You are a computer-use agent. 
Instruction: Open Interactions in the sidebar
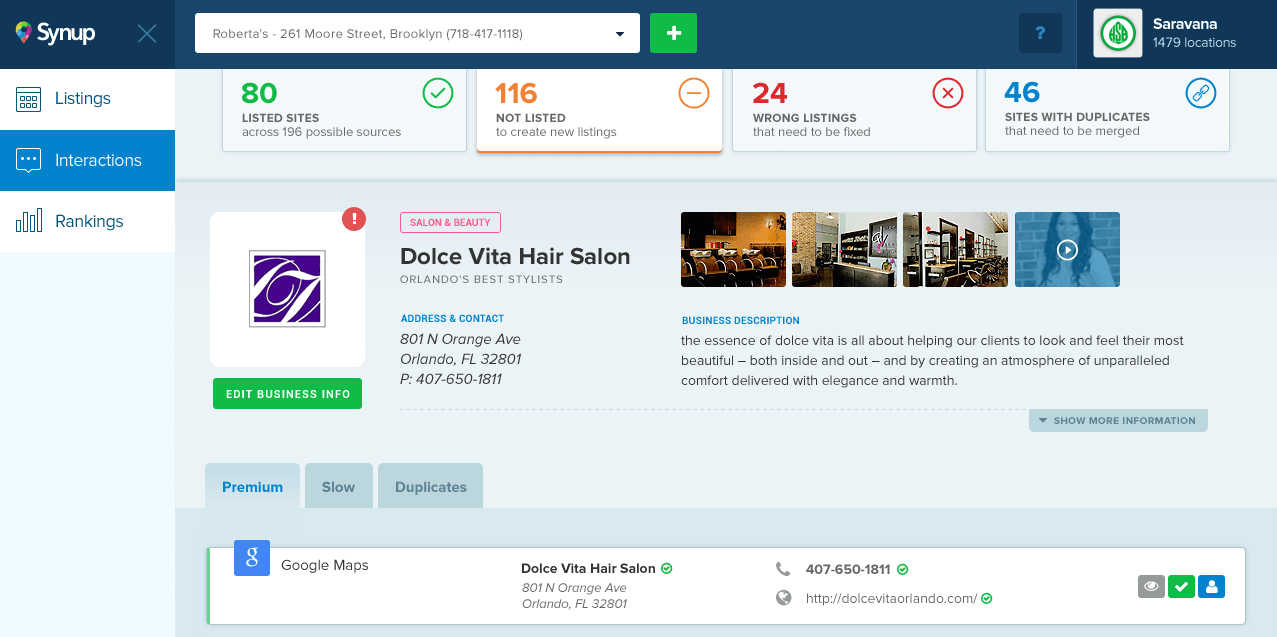pos(97,160)
